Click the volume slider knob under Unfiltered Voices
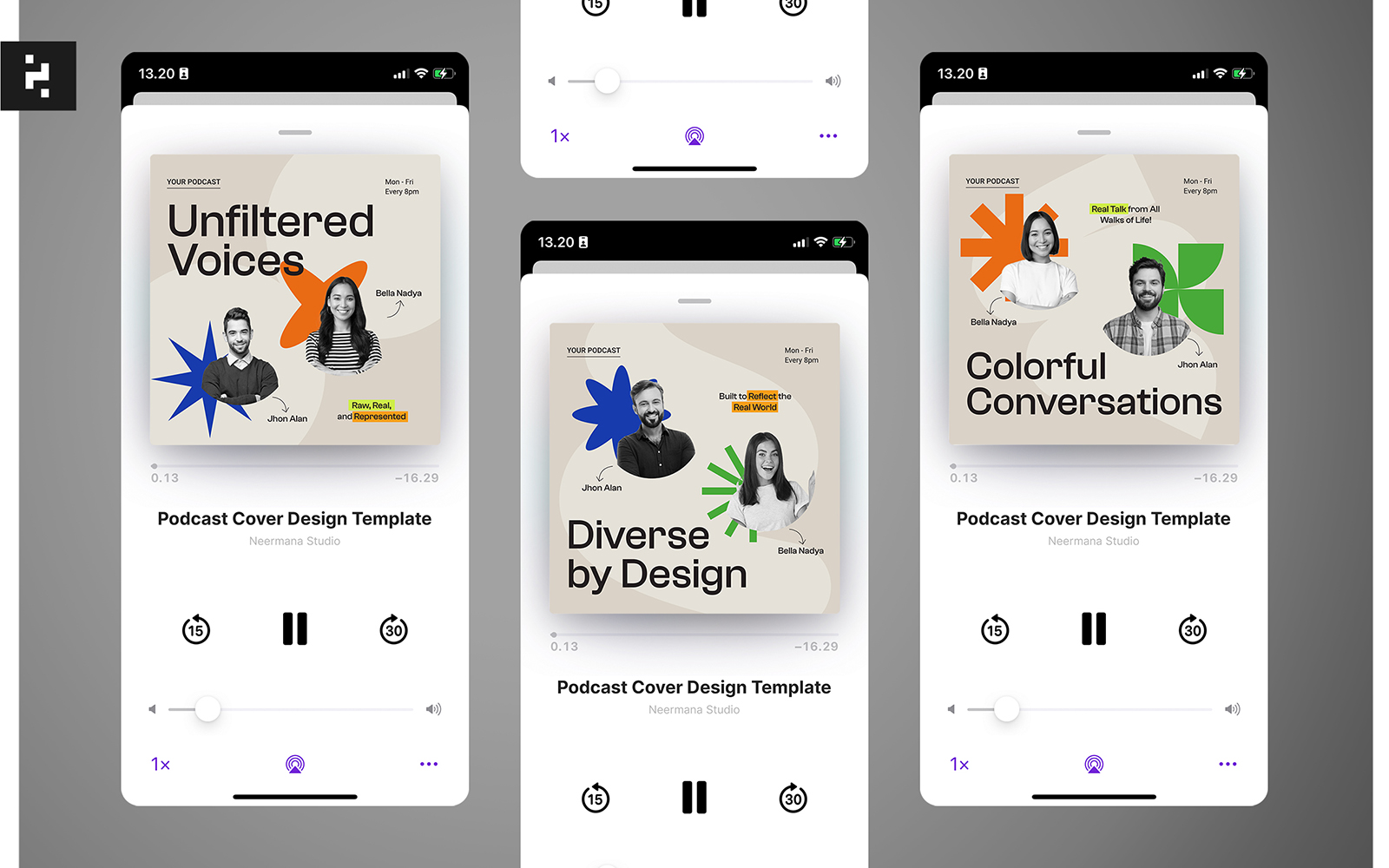Screen dimensions: 1389x868 tap(207, 709)
